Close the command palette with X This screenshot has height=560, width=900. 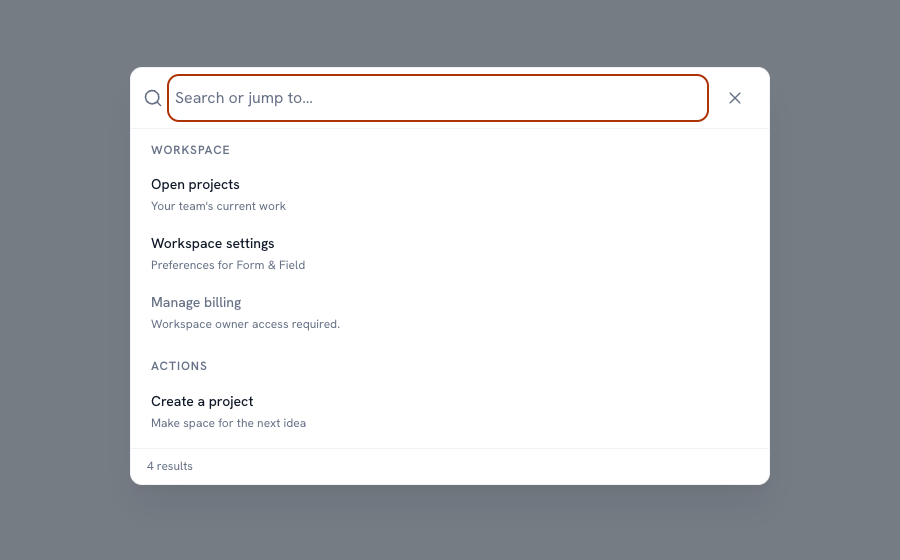[x=735, y=98]
